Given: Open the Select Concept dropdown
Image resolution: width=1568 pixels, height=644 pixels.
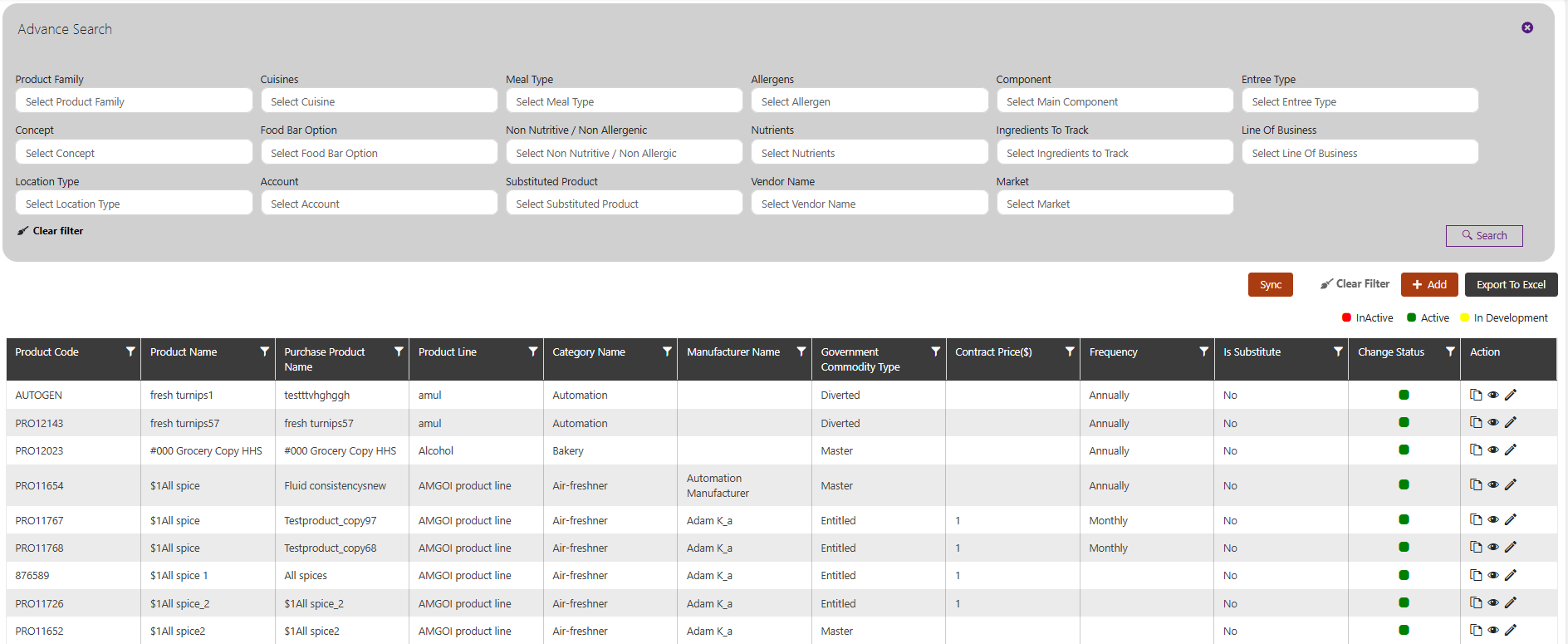Looking at the screenshot, I should coord(134,153).
